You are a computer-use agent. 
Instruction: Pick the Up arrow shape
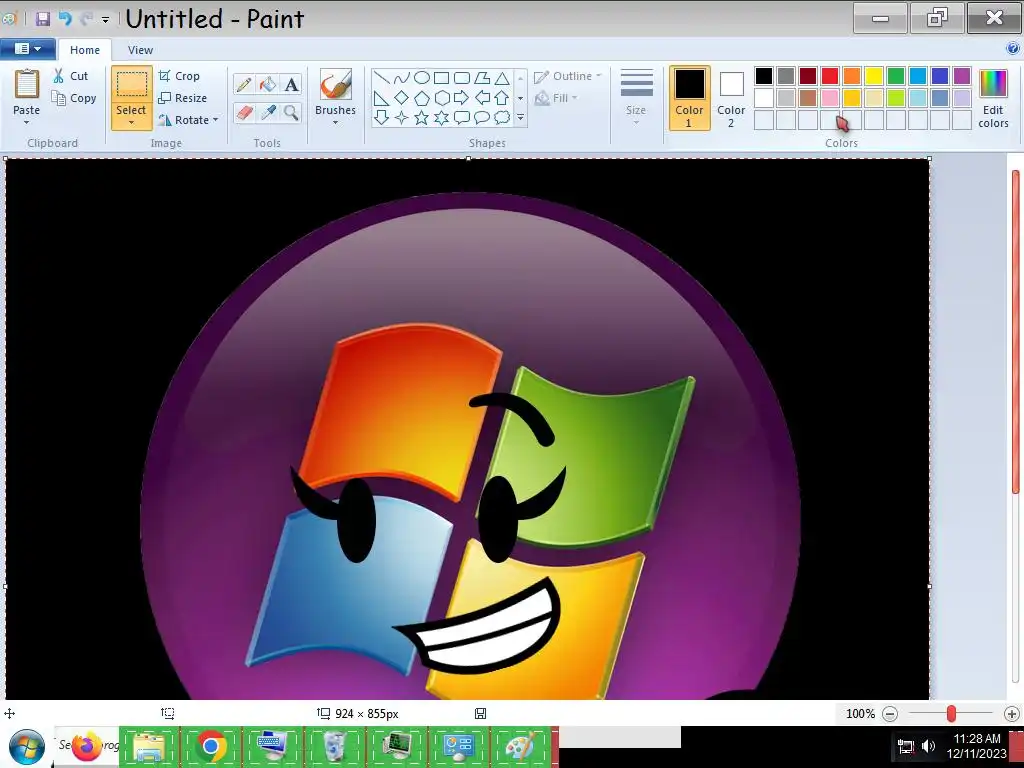click(502, 98)
